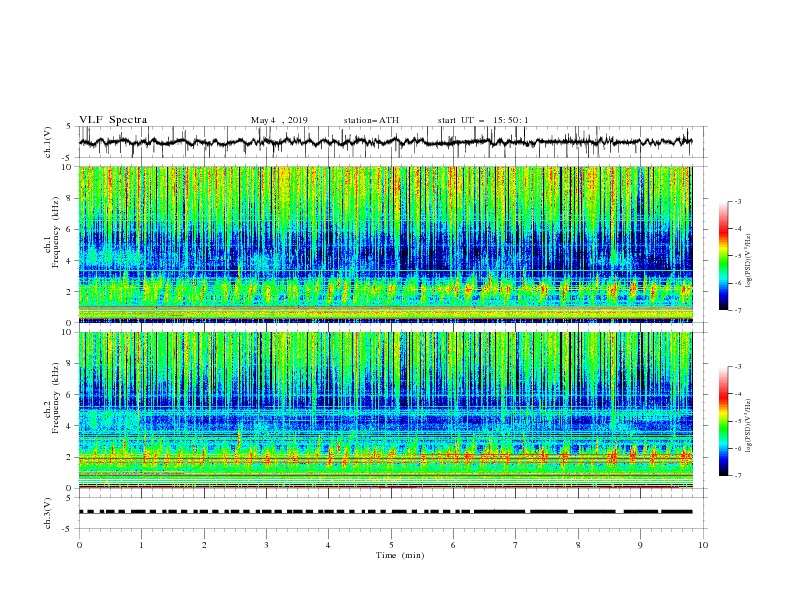Click the ch.2 "Frequency (kHz)" axis label

pos(57,398)
